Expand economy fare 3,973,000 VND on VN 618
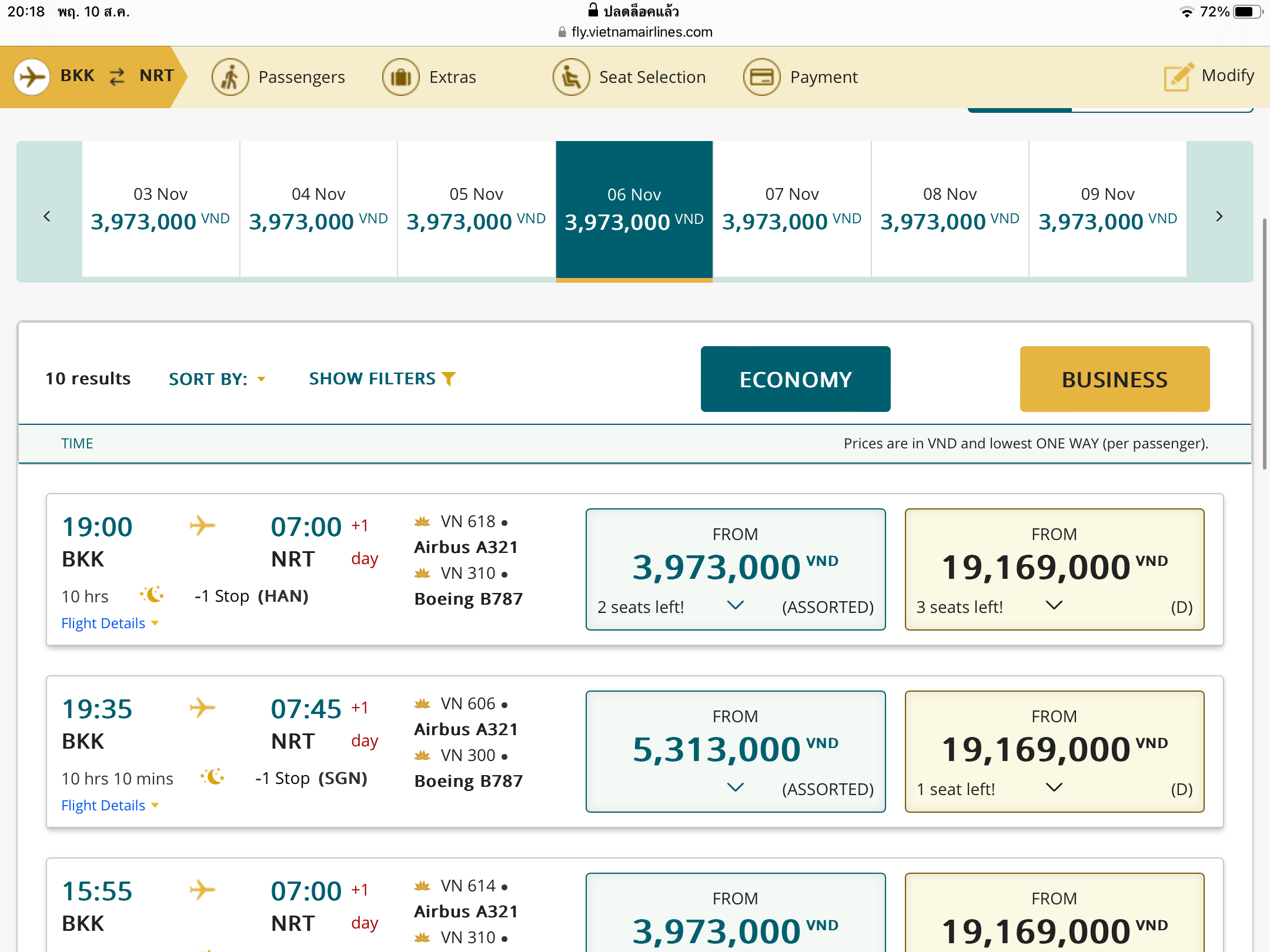Screen dimensions: 1270x952 (x=736, y=569)
